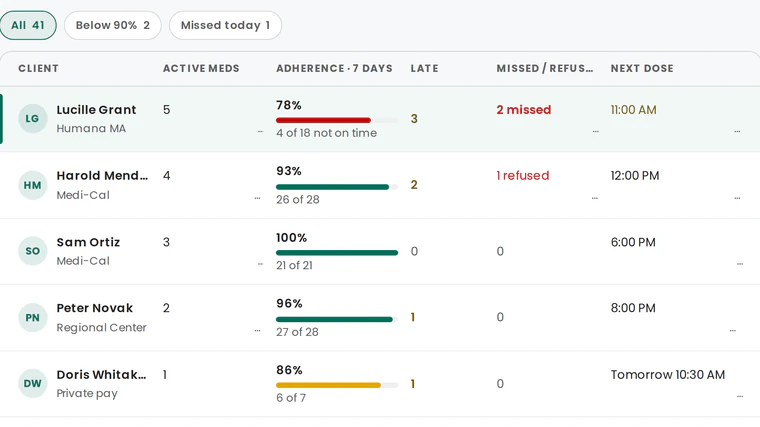760x427 pixels.
Task: Click the 8:00 PM next dose
Action: [633, 308]
